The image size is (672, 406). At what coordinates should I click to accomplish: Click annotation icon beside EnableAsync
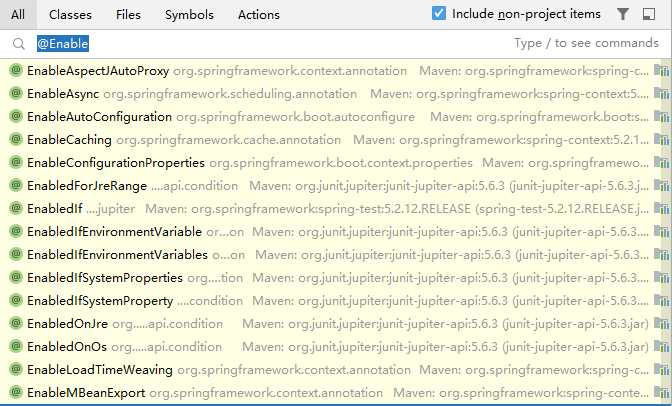[16, 93]
